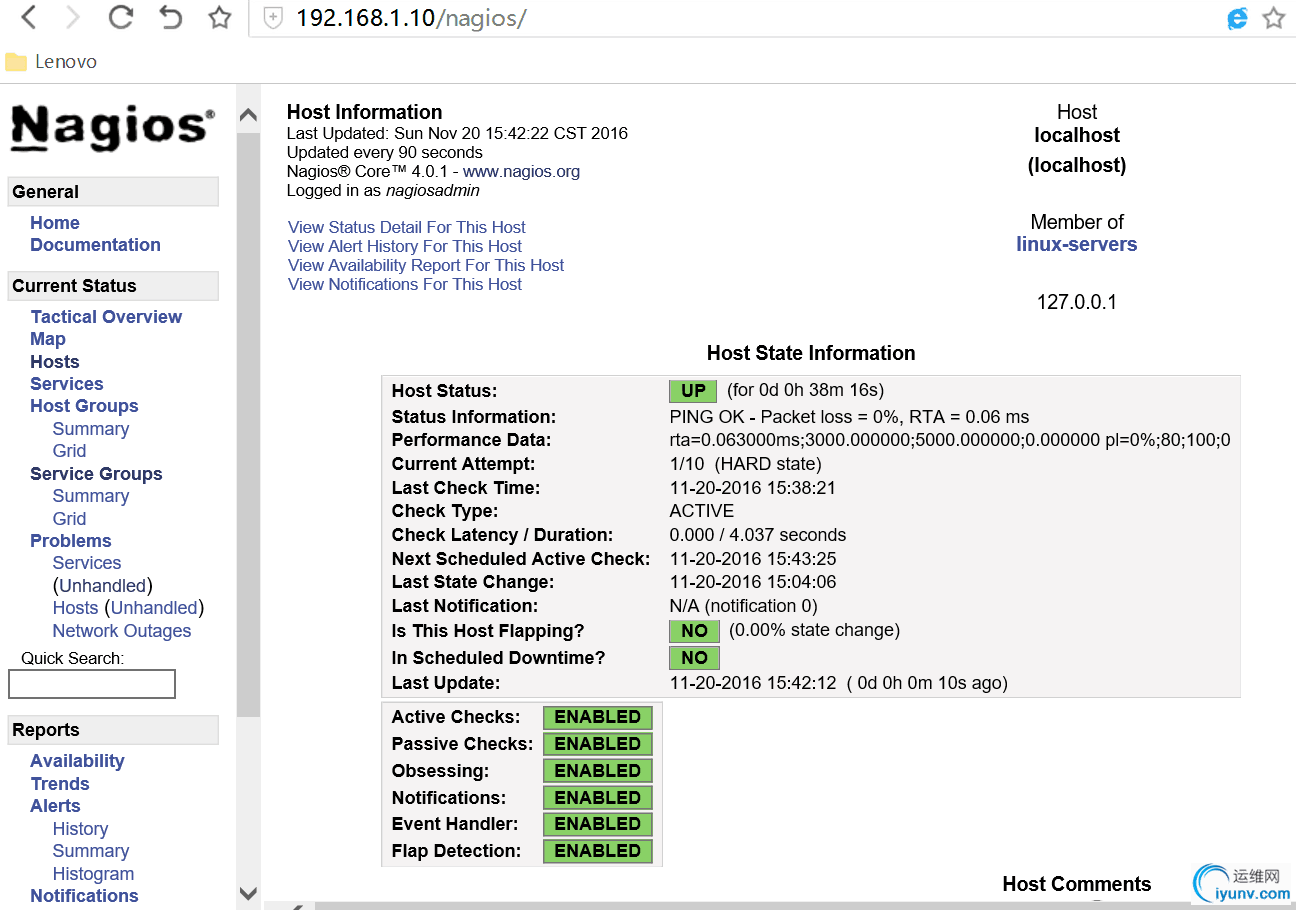This screenshot has width=1296, height=910.
Task: Click the NO badge for scheduled downtime
Action: [694, 658]
